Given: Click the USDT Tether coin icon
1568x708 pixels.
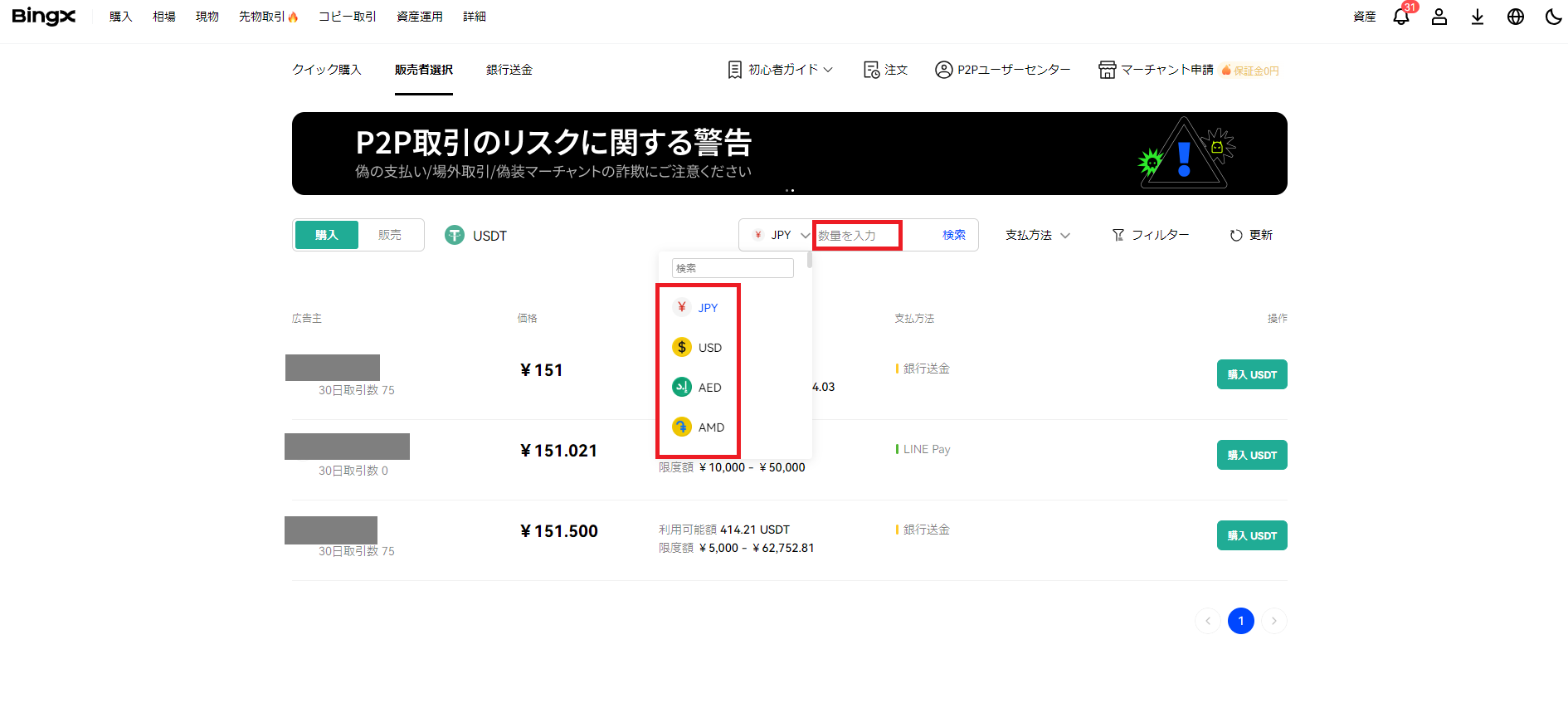Looking at the screenshot, I should (455, 236).
